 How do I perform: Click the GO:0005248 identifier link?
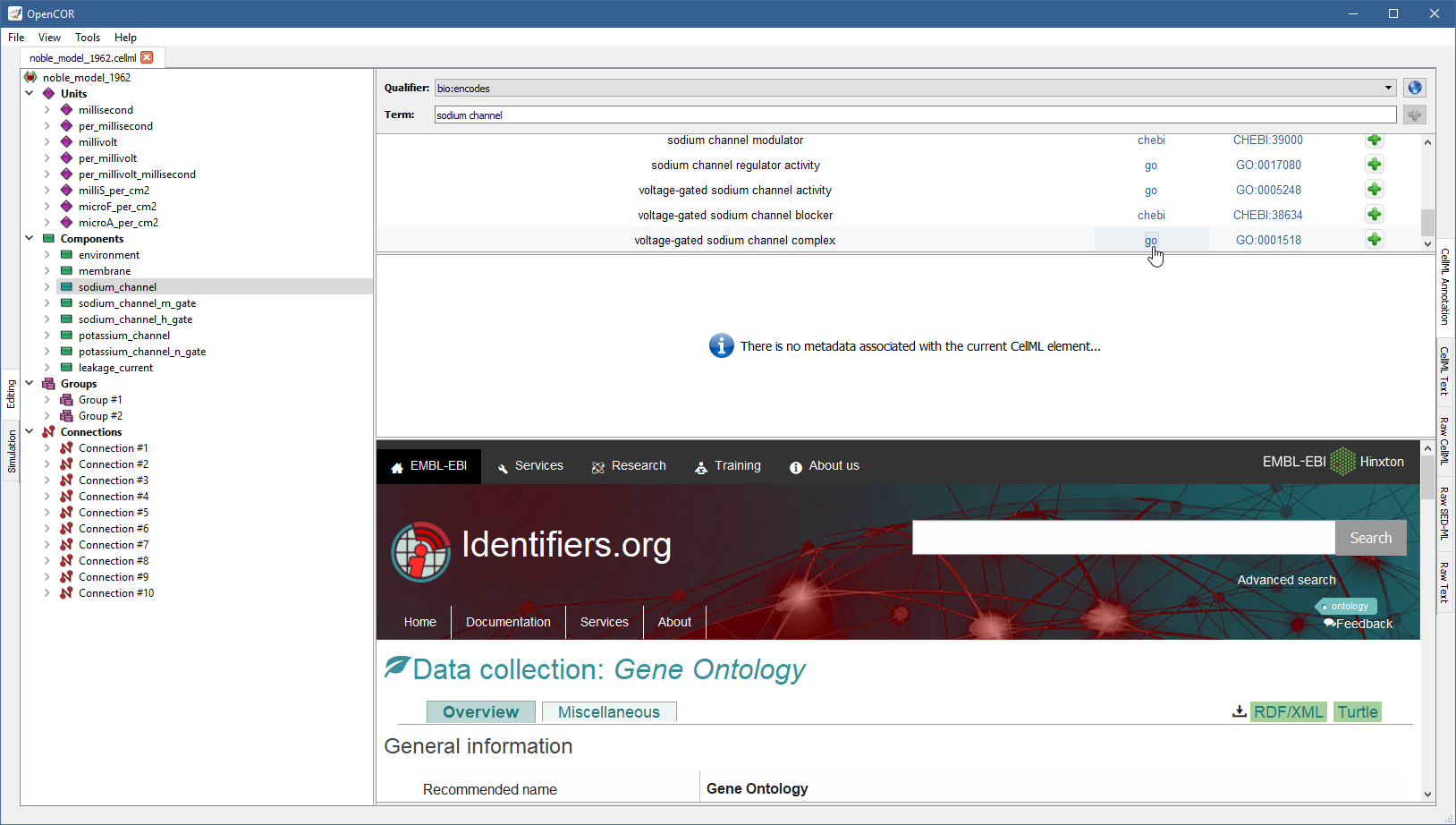pyautogui.click(x=1267, y=190)
